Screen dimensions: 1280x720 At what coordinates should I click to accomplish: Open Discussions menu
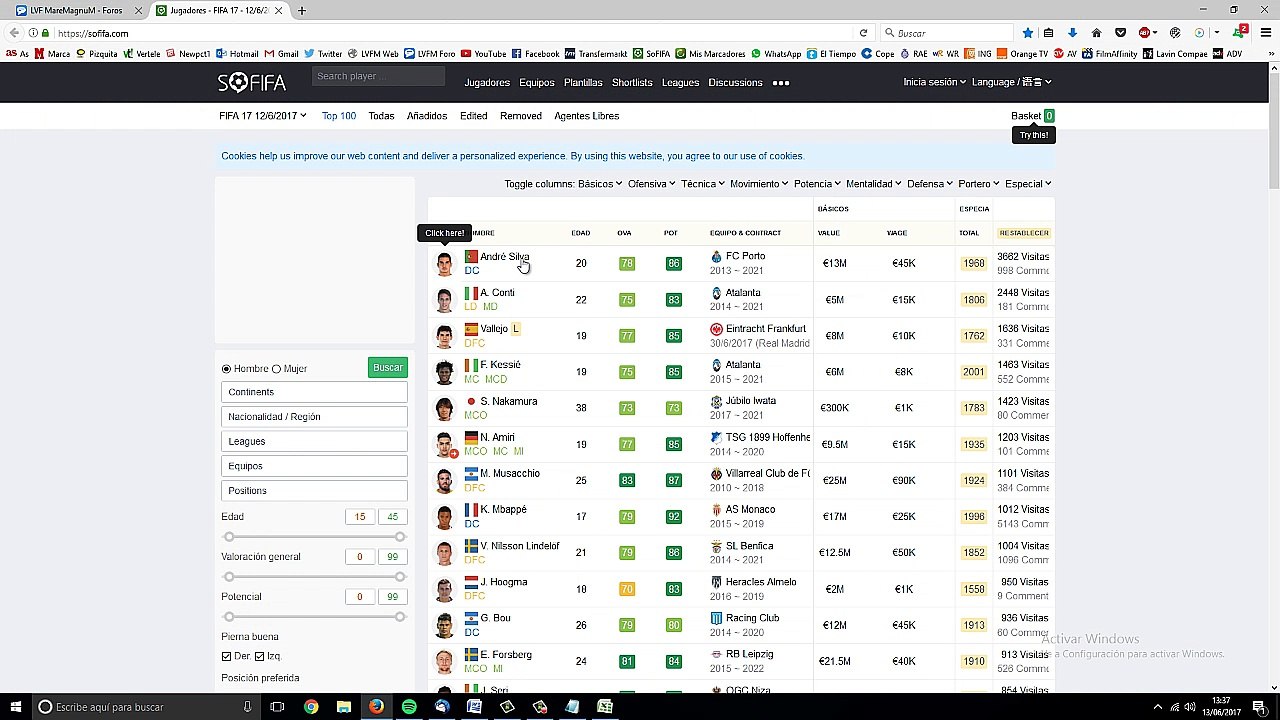tap(735, 83)
